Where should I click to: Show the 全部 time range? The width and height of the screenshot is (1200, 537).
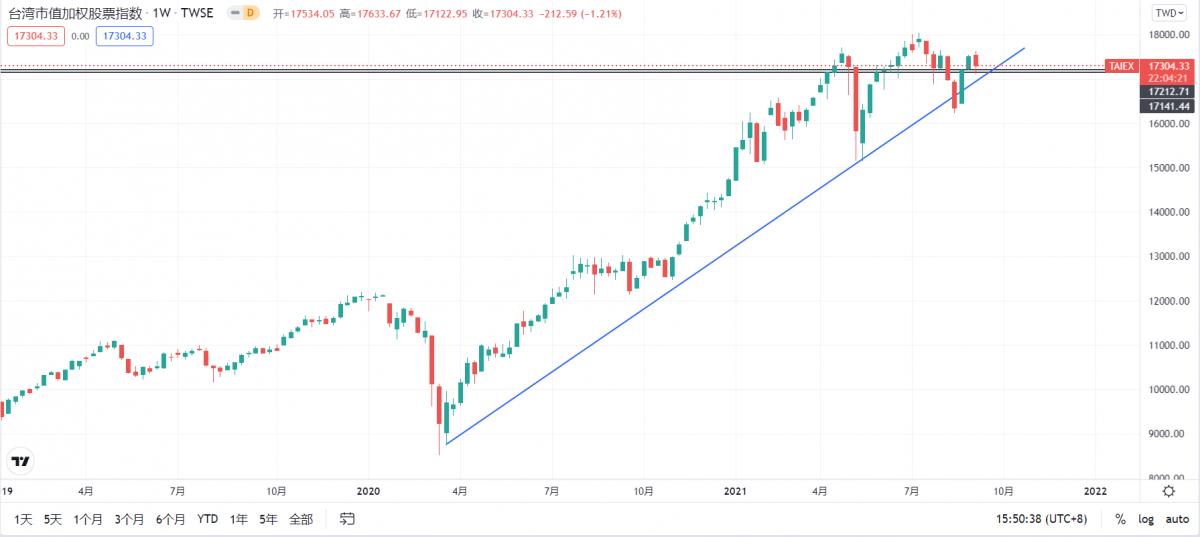[x=300, y=519]
